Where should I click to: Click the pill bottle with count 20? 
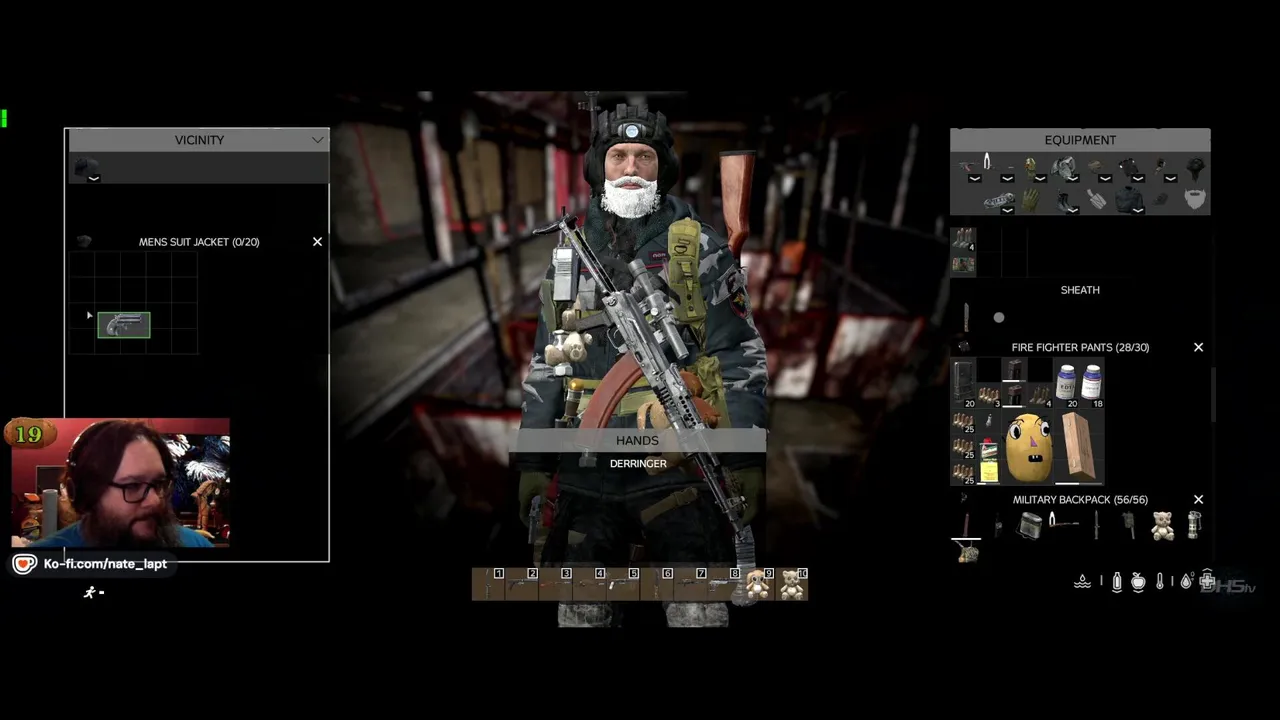pos(1066,384)
